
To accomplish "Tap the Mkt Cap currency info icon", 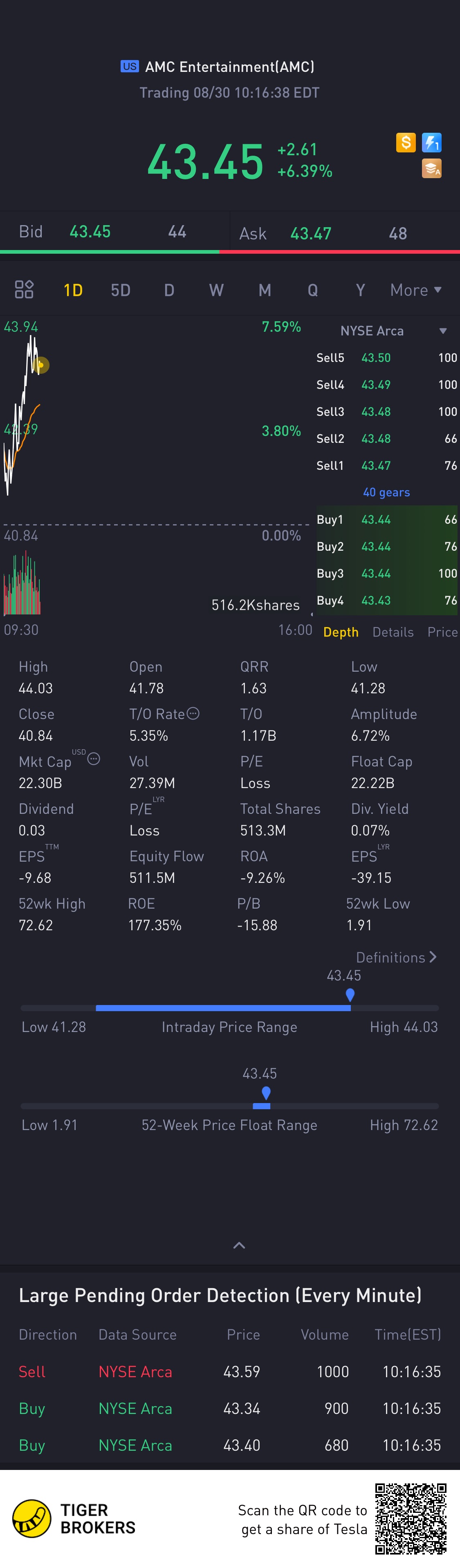I will click(94, 758).
